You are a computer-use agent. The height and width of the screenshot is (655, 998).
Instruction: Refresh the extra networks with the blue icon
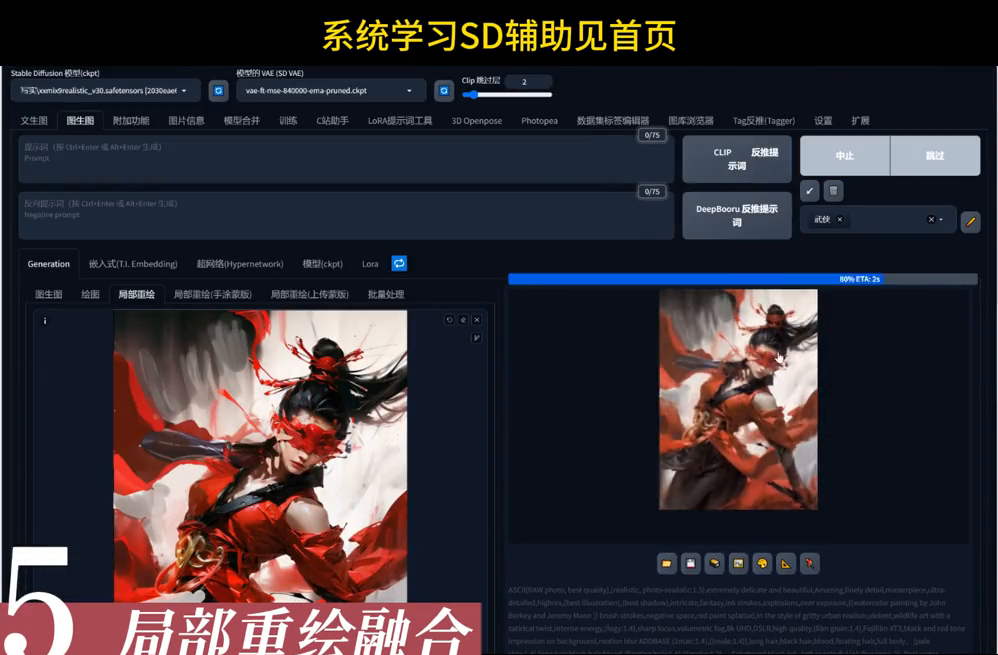pos(399,264)
